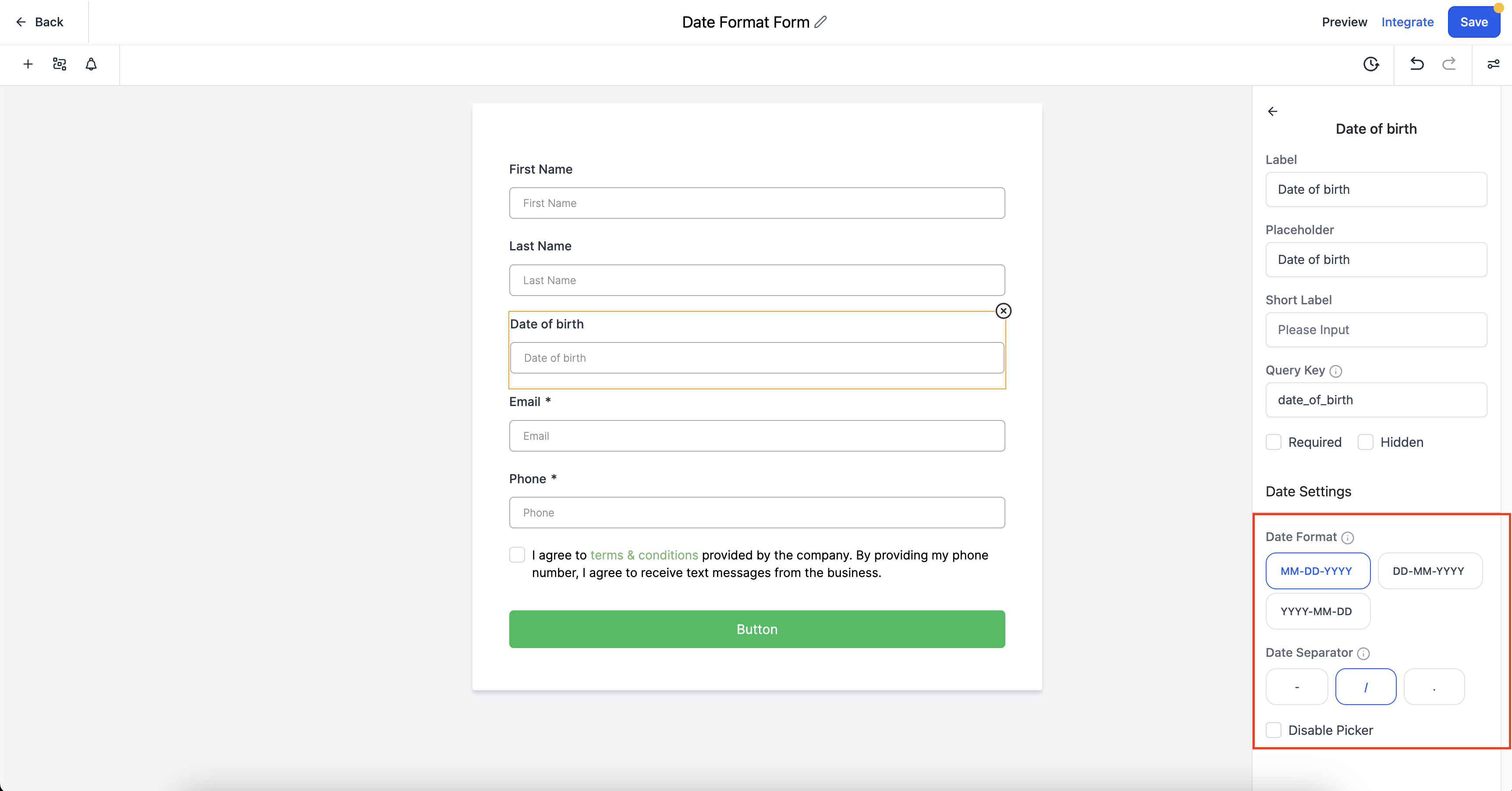
Task: Open the version history clock icon
Action: coord(1370,64)
